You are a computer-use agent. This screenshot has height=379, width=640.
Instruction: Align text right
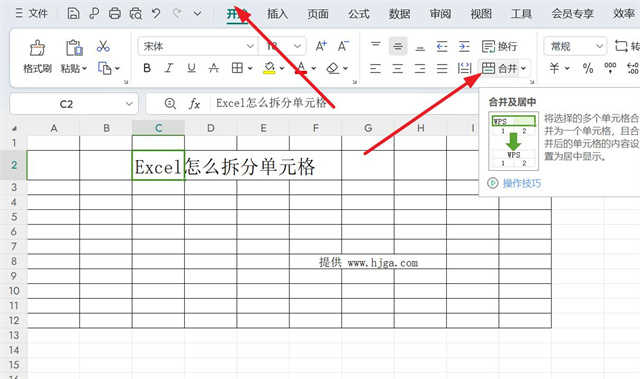pos(420,68)
